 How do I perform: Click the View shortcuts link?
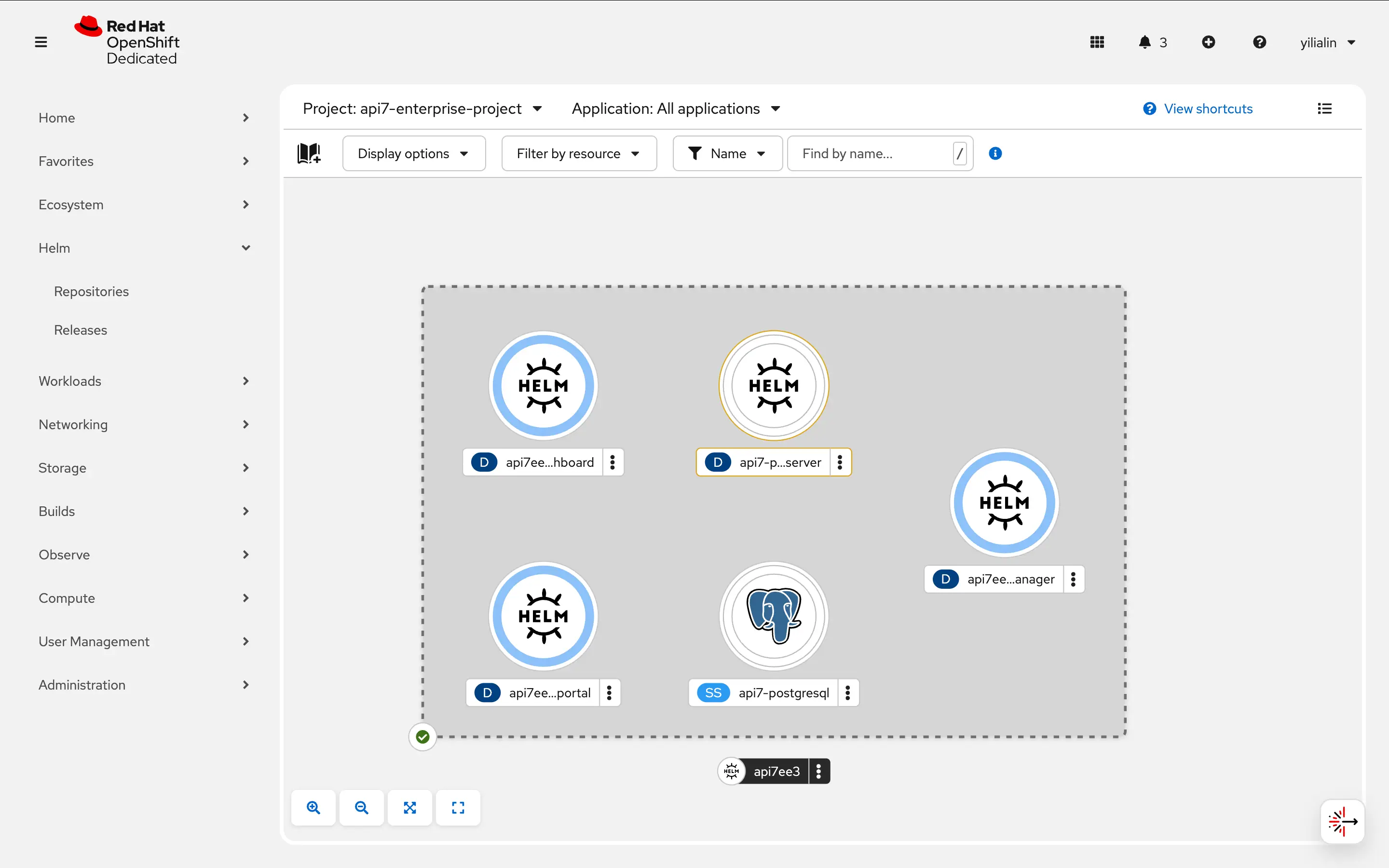tap(1208, 108)
